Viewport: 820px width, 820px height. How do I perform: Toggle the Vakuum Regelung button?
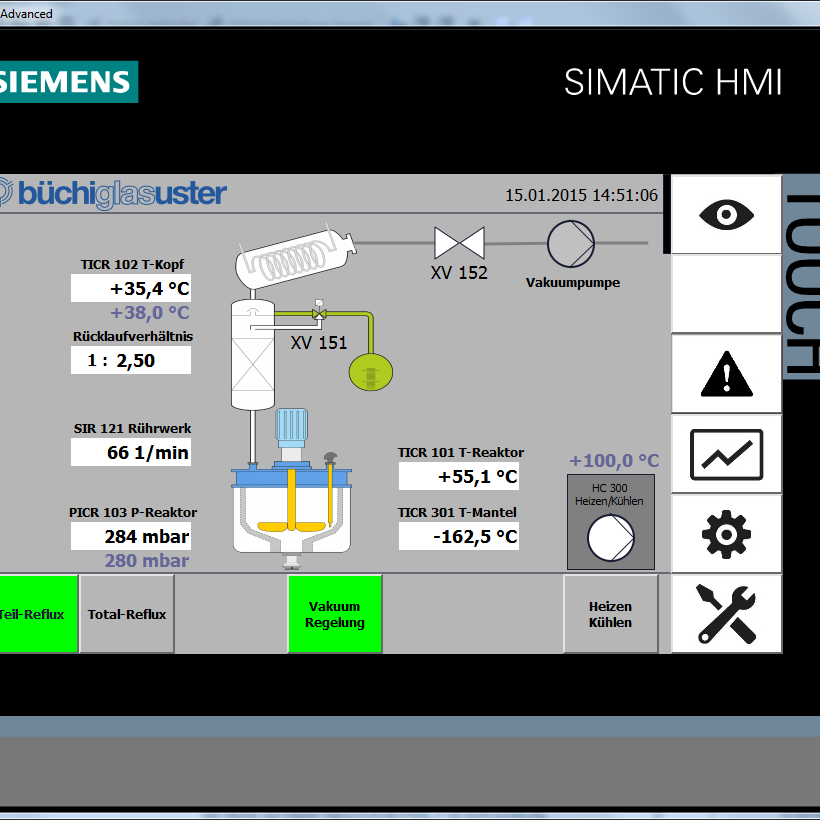[334, 614]
